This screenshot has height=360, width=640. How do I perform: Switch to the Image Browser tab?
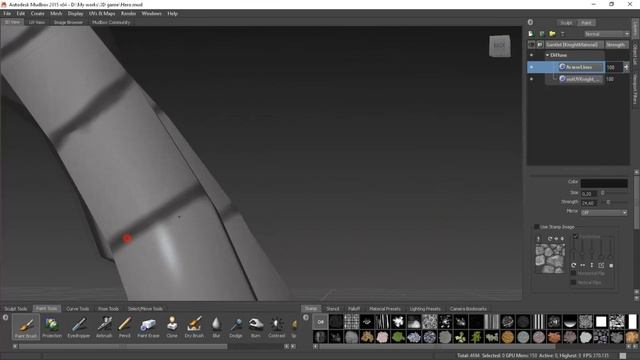(x=68, y=22)
